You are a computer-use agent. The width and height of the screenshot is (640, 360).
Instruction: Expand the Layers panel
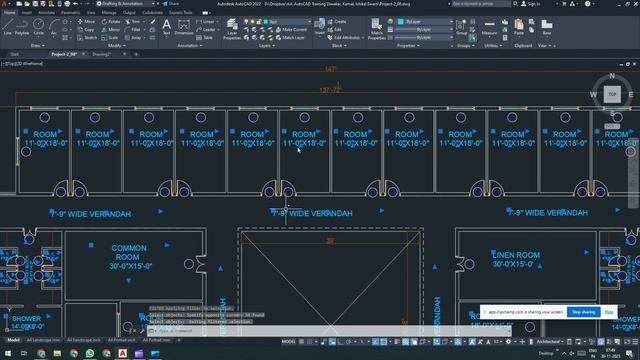[267, 46]
